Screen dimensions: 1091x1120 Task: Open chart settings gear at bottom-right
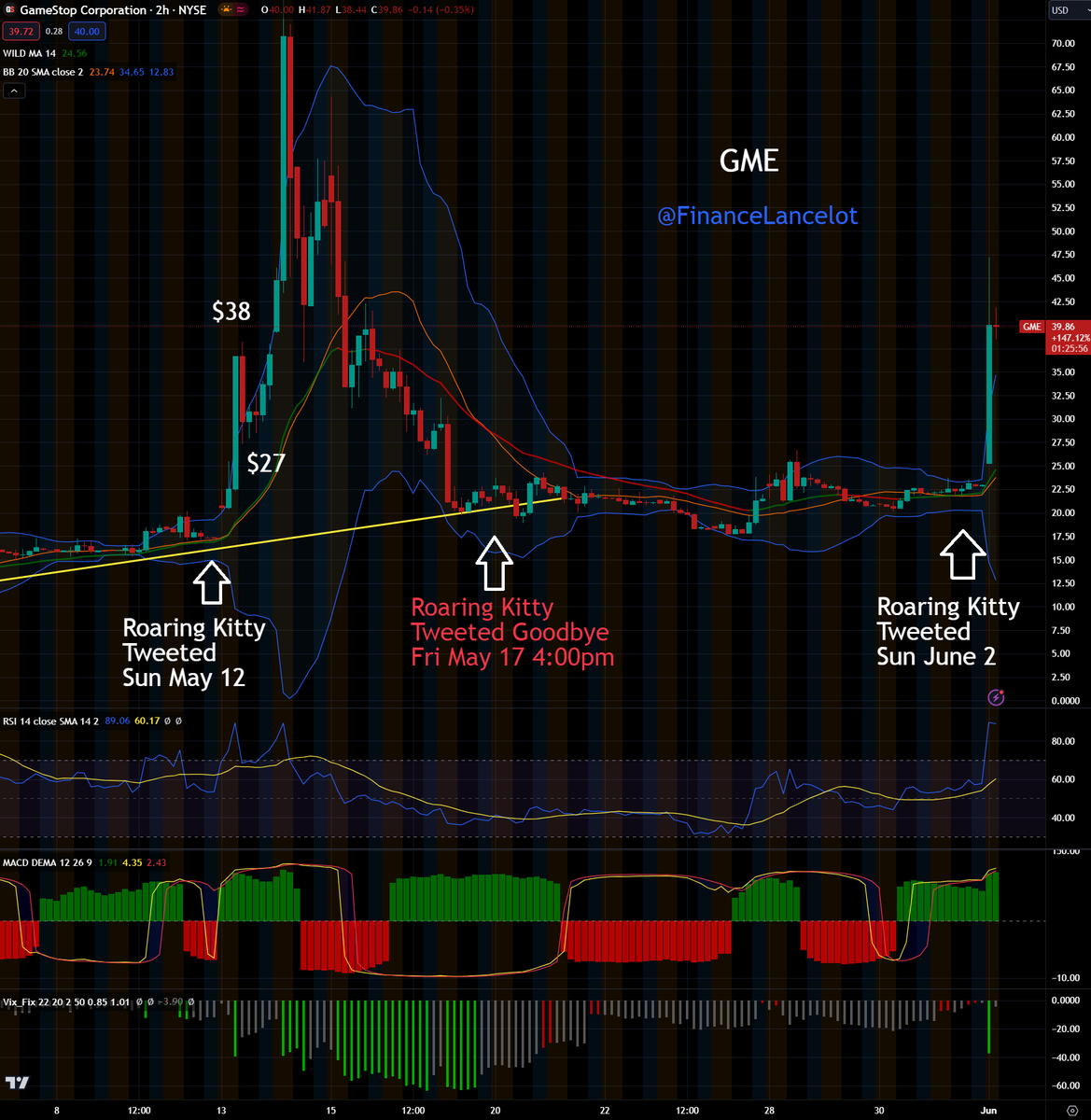[x=1071, y=1111]
